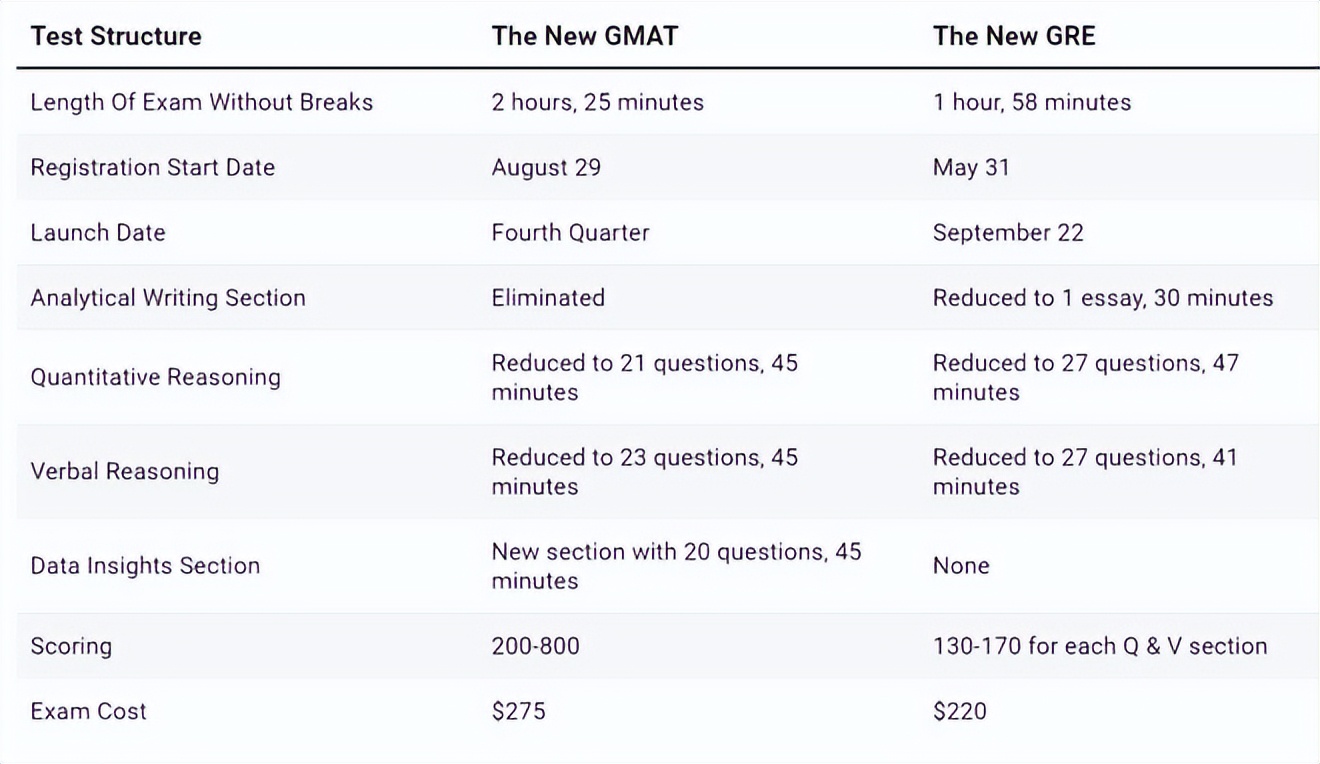
Task: Click the Test Structure column header
Action: point(116,37)
